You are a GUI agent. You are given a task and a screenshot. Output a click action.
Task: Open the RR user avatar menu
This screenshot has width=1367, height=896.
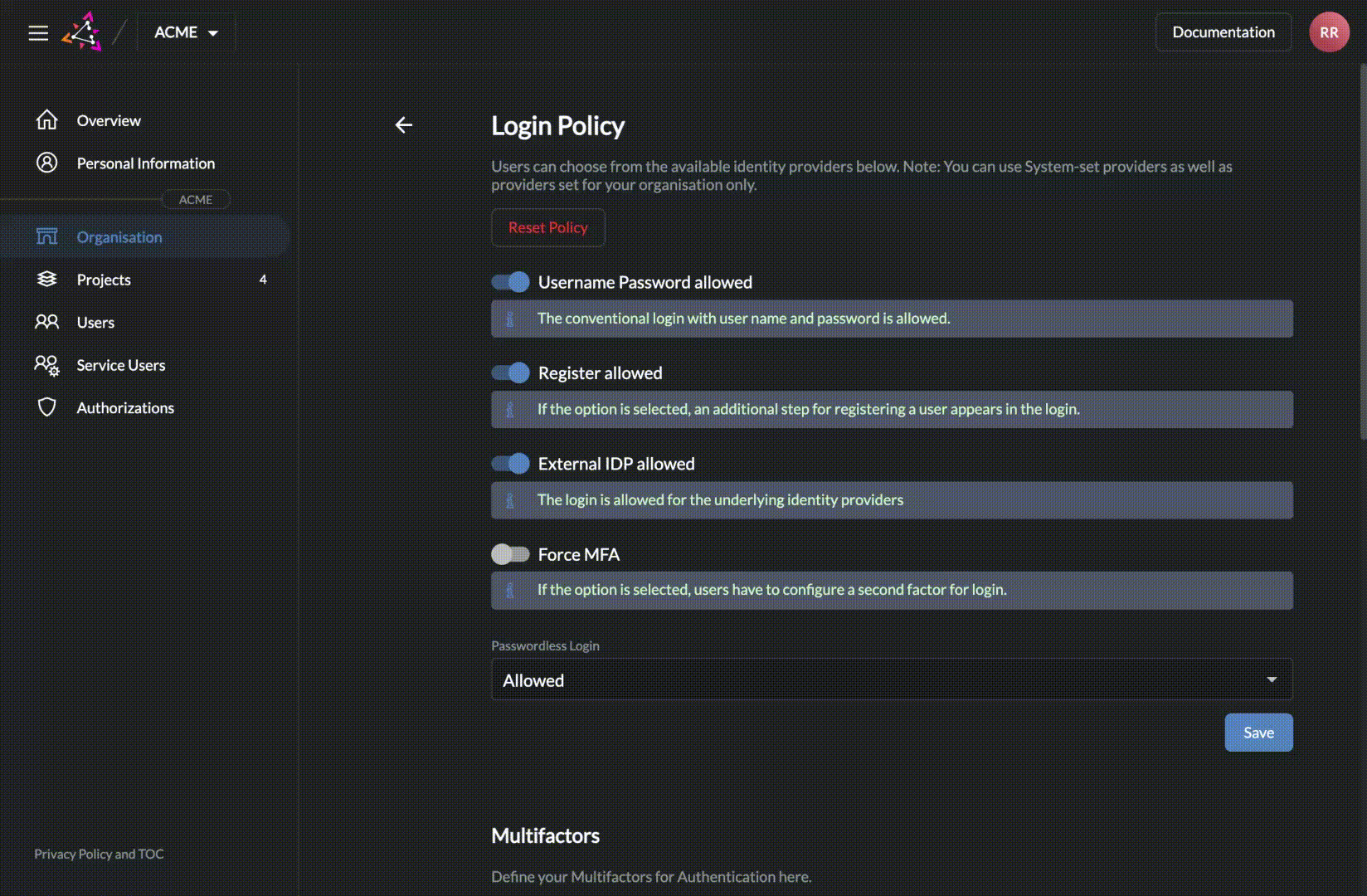coord(1329,32)
